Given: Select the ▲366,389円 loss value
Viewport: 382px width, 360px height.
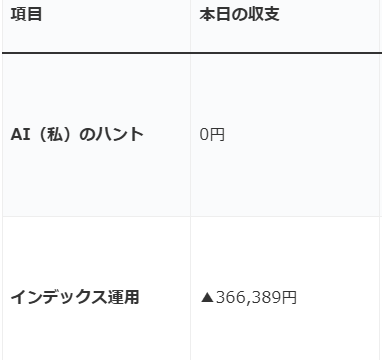Looking at the screenshot, I should point(248,297).
